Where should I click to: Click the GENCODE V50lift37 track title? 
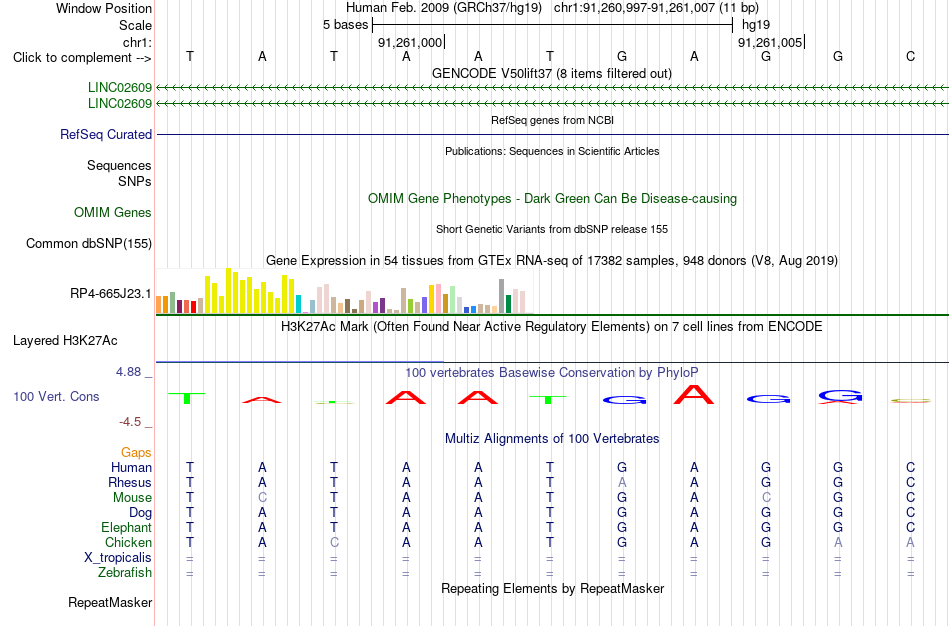tap(552, 74)
